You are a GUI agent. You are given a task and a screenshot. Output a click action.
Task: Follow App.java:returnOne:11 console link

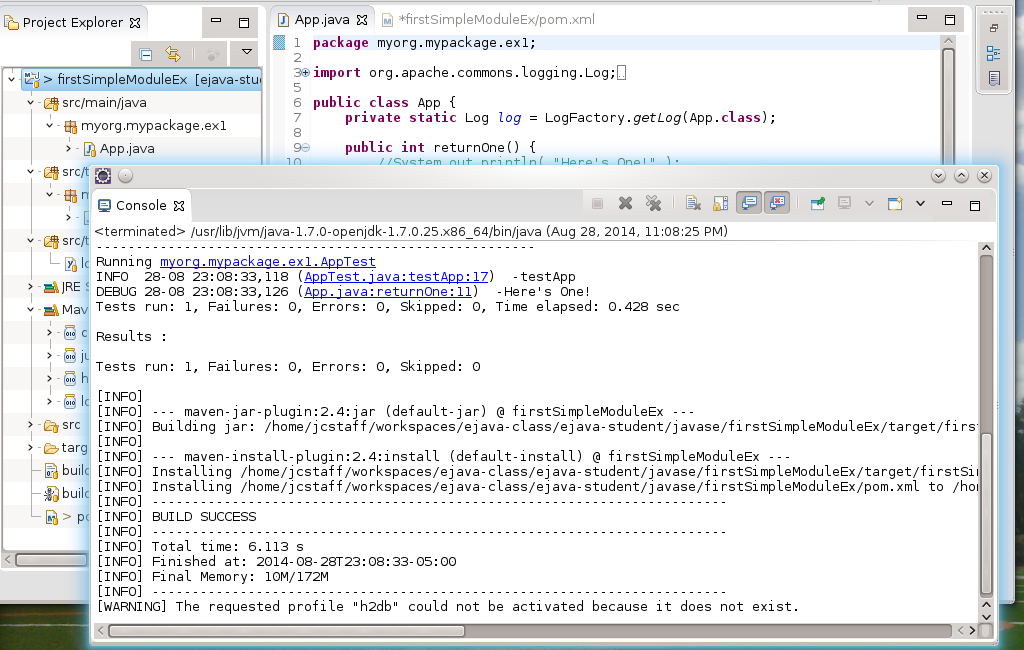[x=388, y=291]
